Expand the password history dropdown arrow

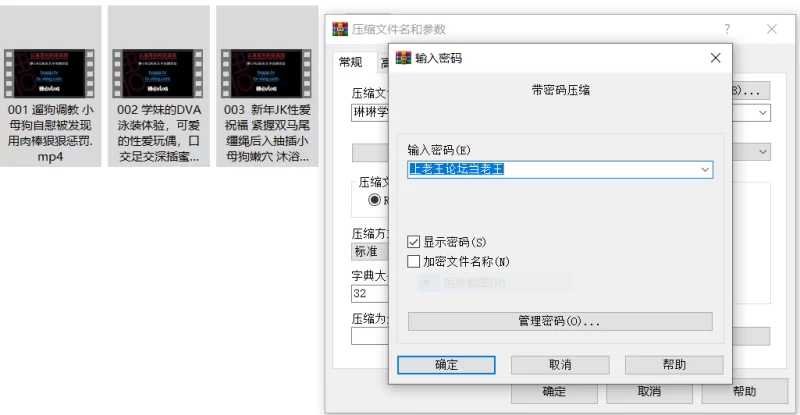pyautogui.click(x=705, y=169)
